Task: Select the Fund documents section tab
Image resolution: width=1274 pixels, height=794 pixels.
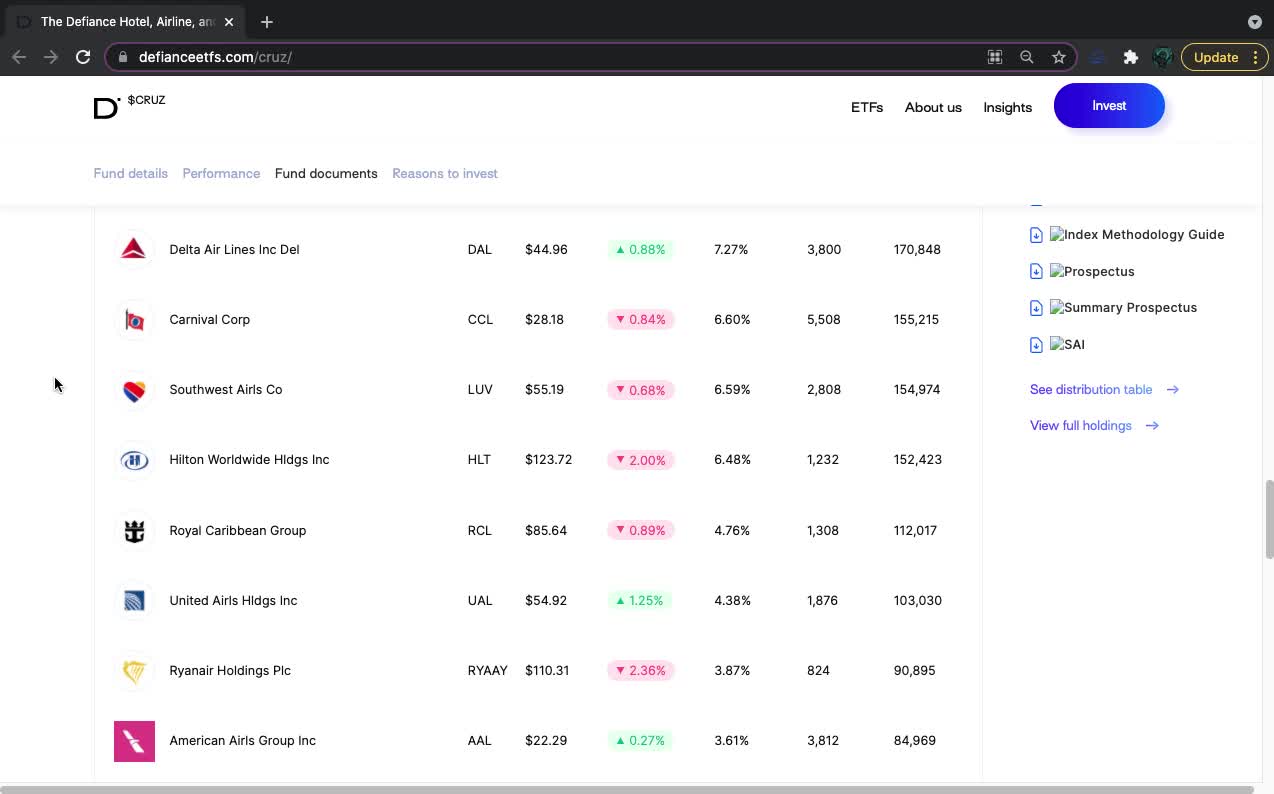Action: click(326, 173)
